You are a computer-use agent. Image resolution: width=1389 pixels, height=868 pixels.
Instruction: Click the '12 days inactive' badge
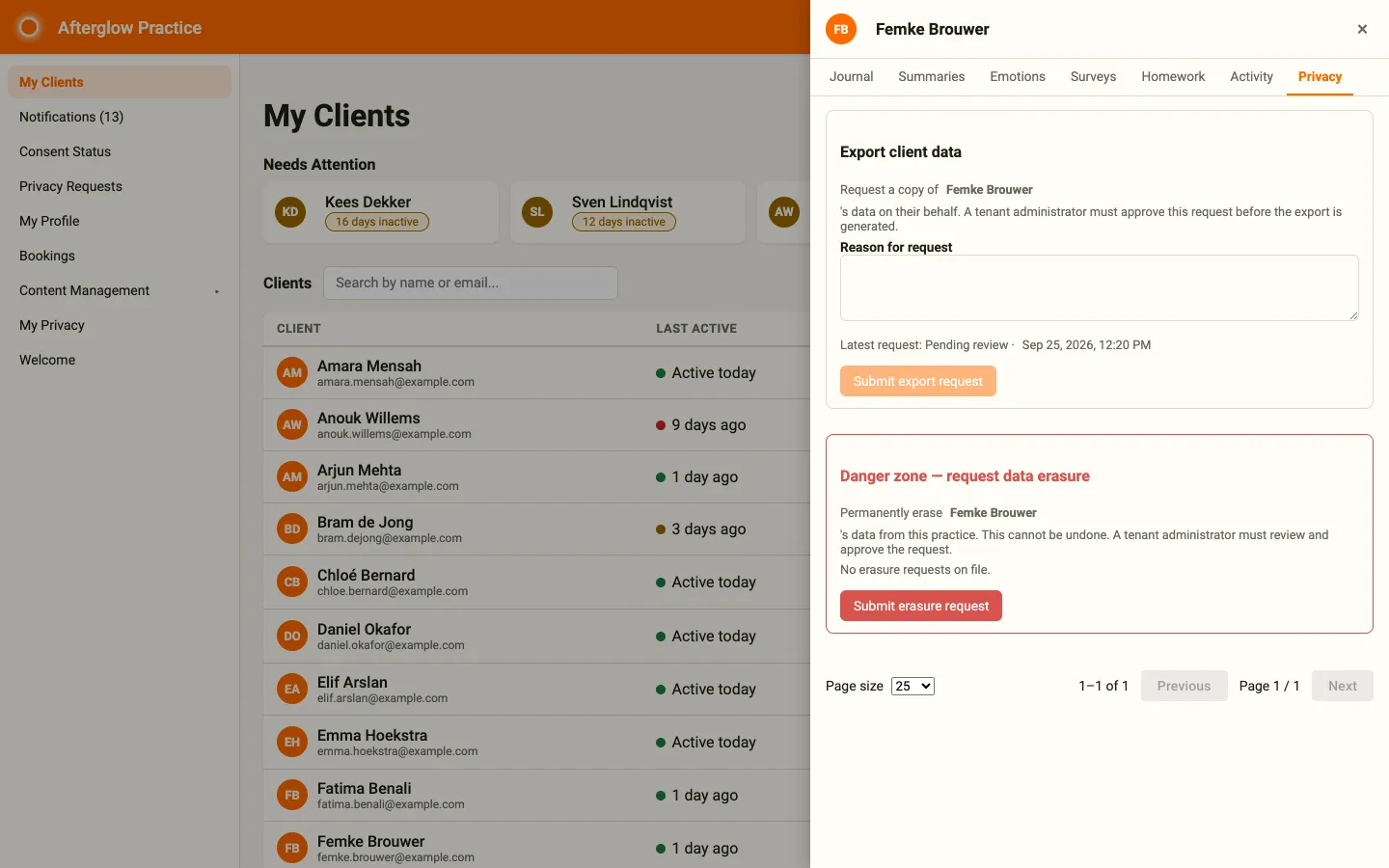pyautogui.click(x=624, y=222)
